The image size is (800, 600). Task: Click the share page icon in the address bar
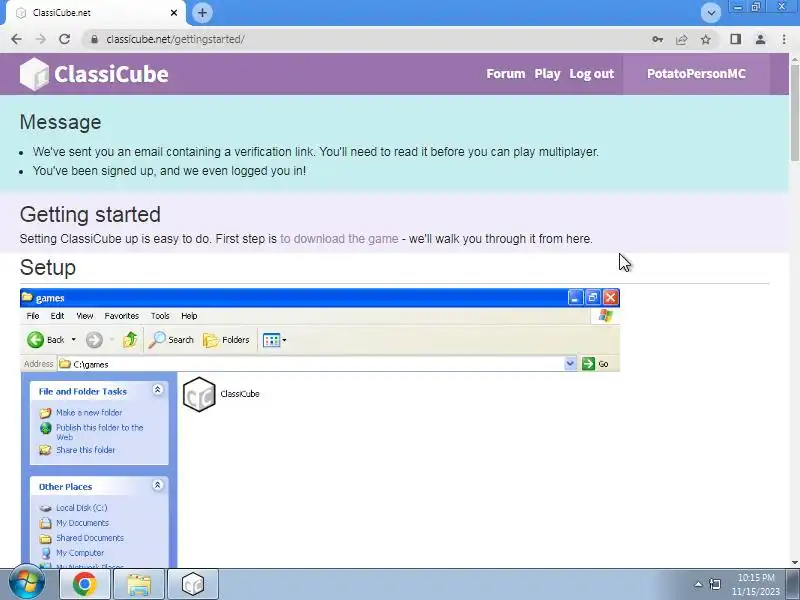682,39
